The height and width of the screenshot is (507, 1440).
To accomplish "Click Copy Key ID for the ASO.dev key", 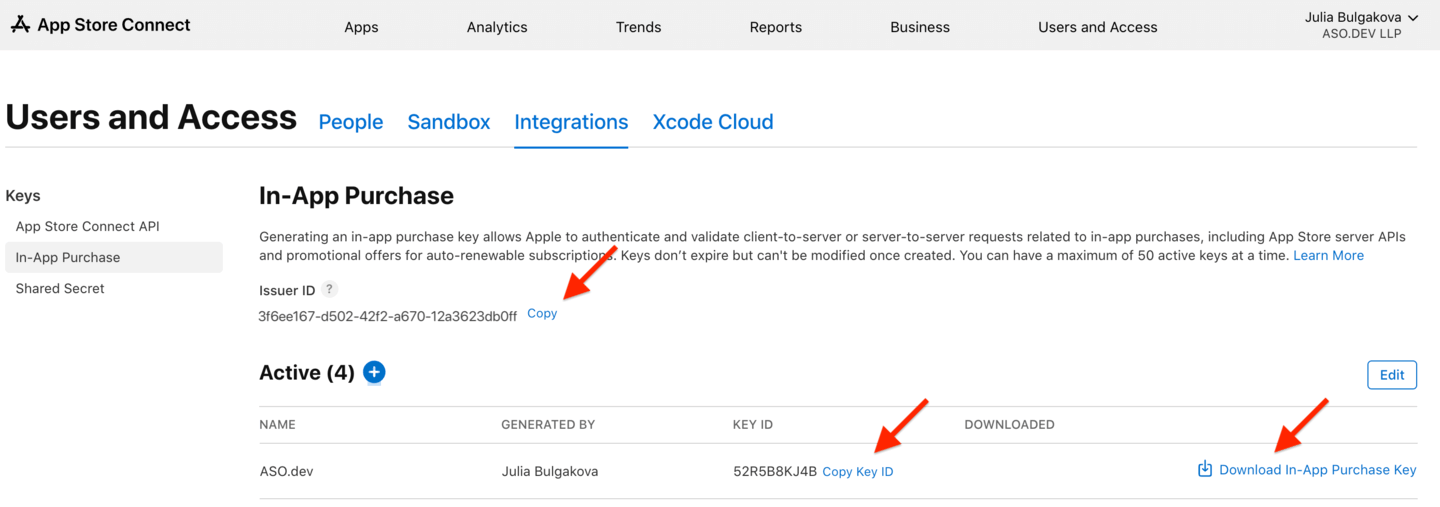I will pyautogui.click(x=858, y=471).
